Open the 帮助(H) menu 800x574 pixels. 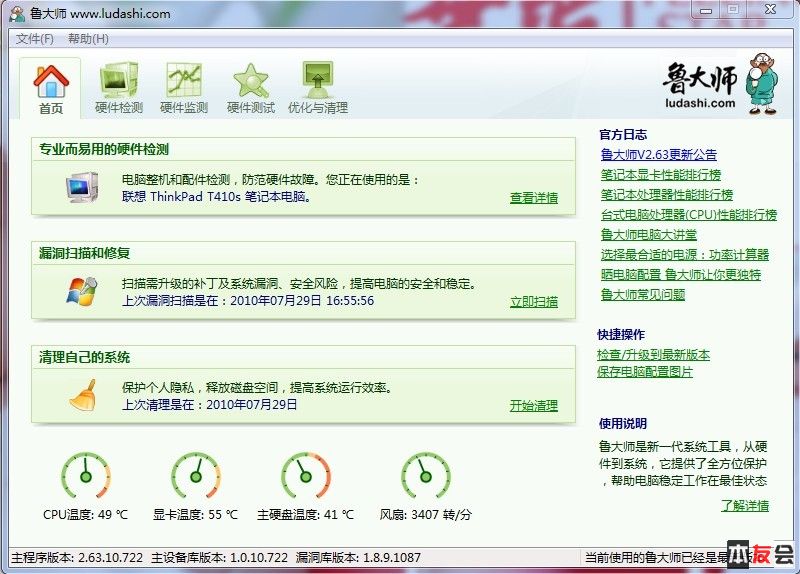(88, 39)
